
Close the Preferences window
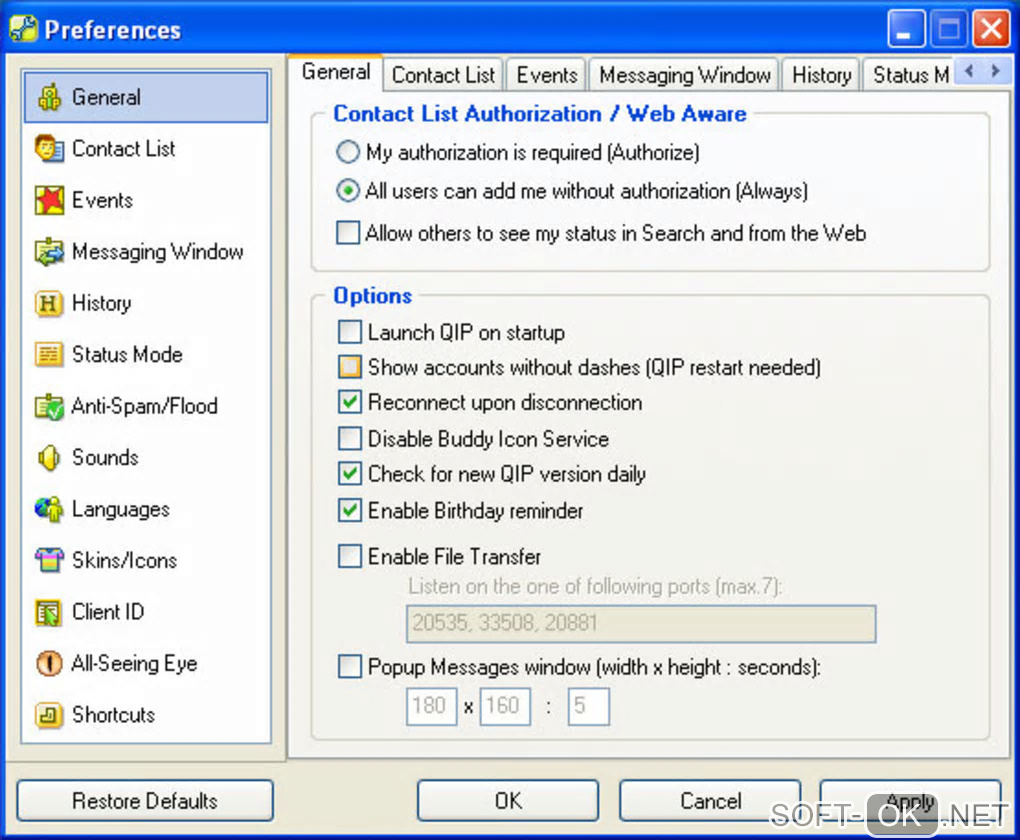(991, 29)
